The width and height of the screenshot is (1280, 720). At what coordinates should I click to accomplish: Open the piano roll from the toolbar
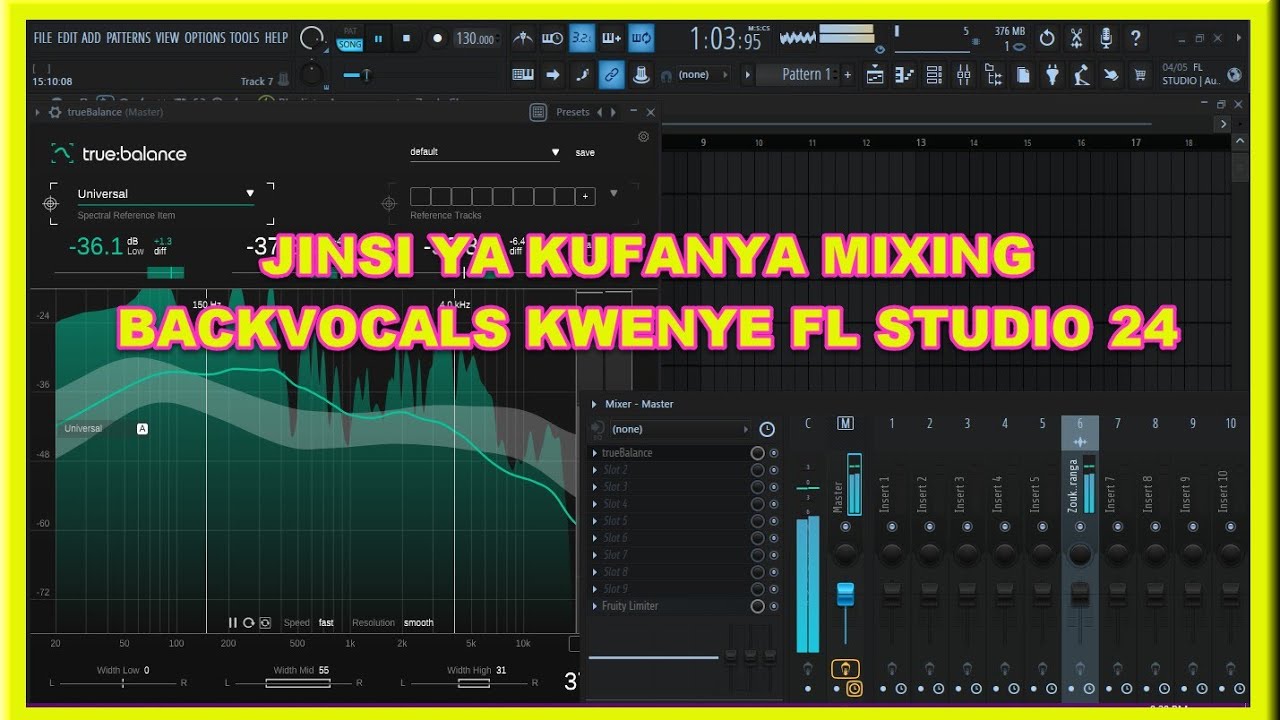(x=906, y=75)
